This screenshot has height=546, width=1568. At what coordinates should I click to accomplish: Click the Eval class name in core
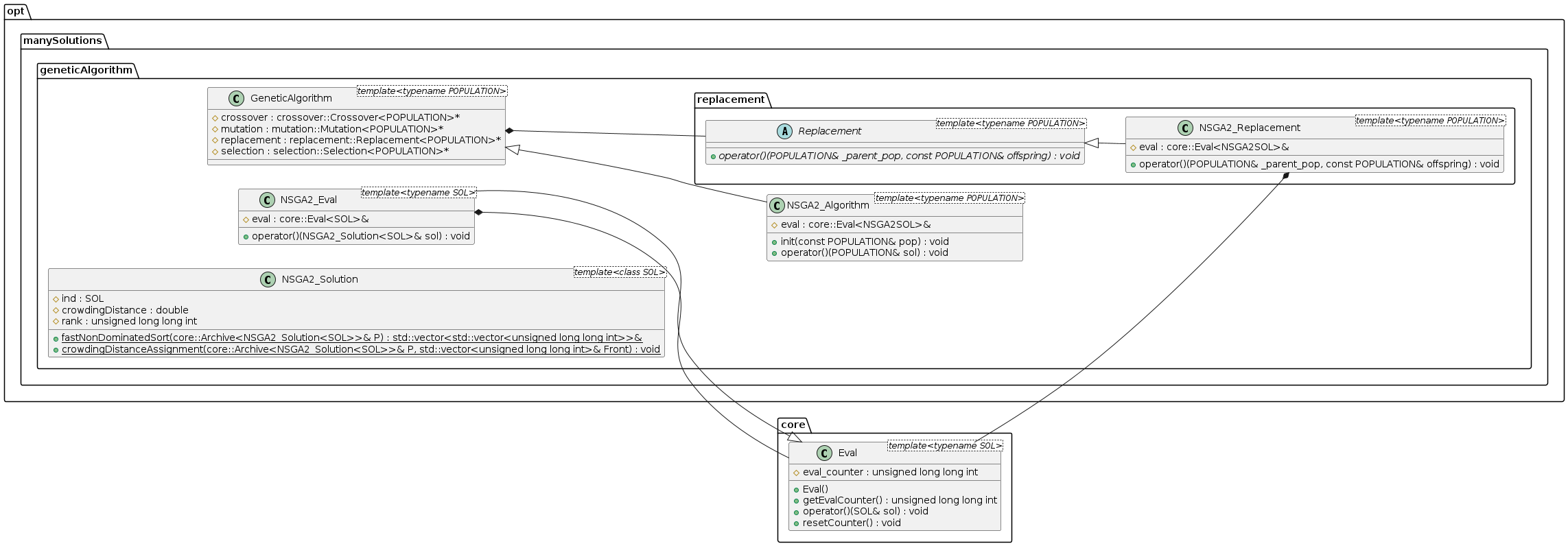click(x=847, y=453)
